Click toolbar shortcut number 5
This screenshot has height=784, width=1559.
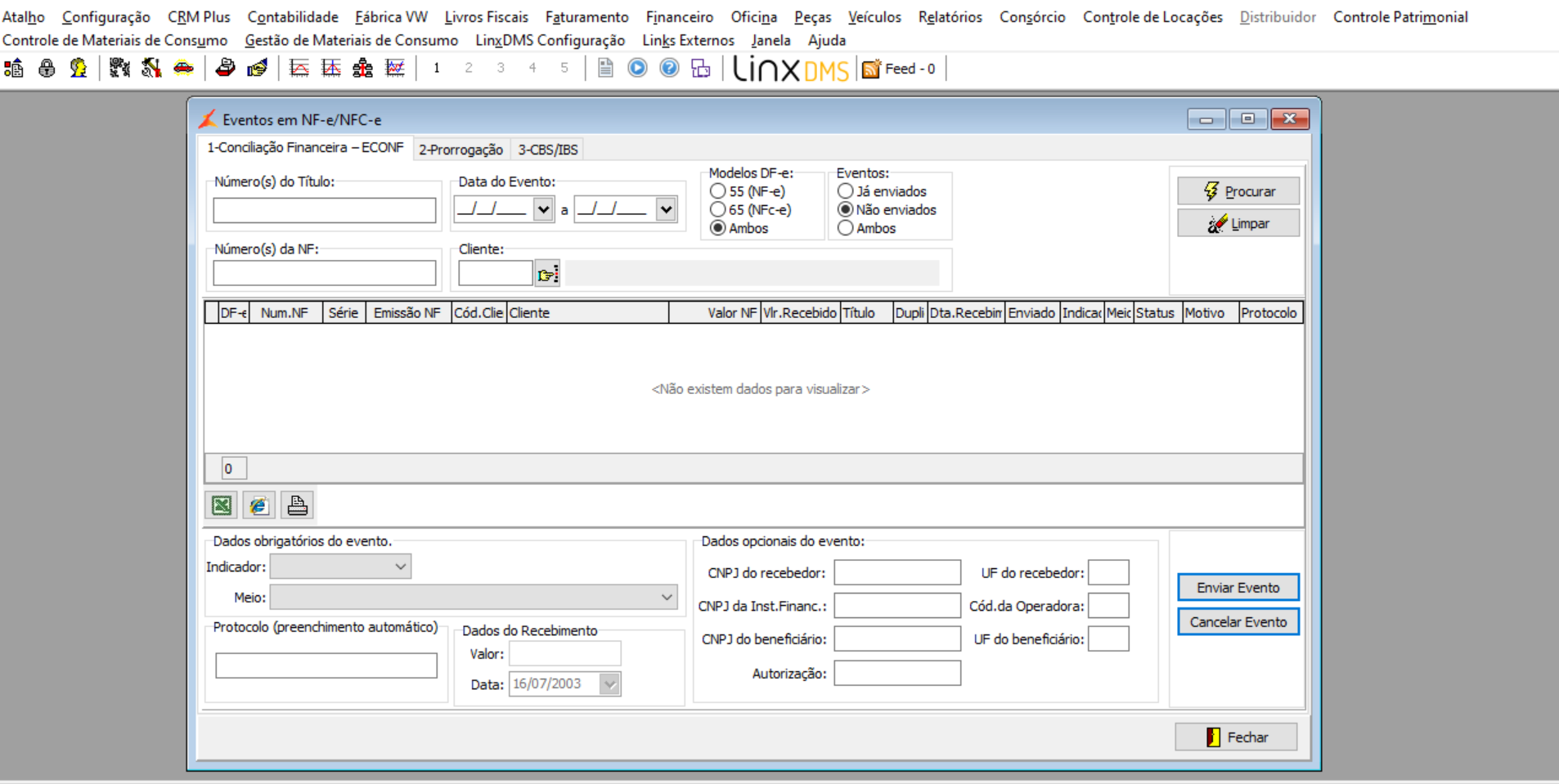tap(564, 69)
